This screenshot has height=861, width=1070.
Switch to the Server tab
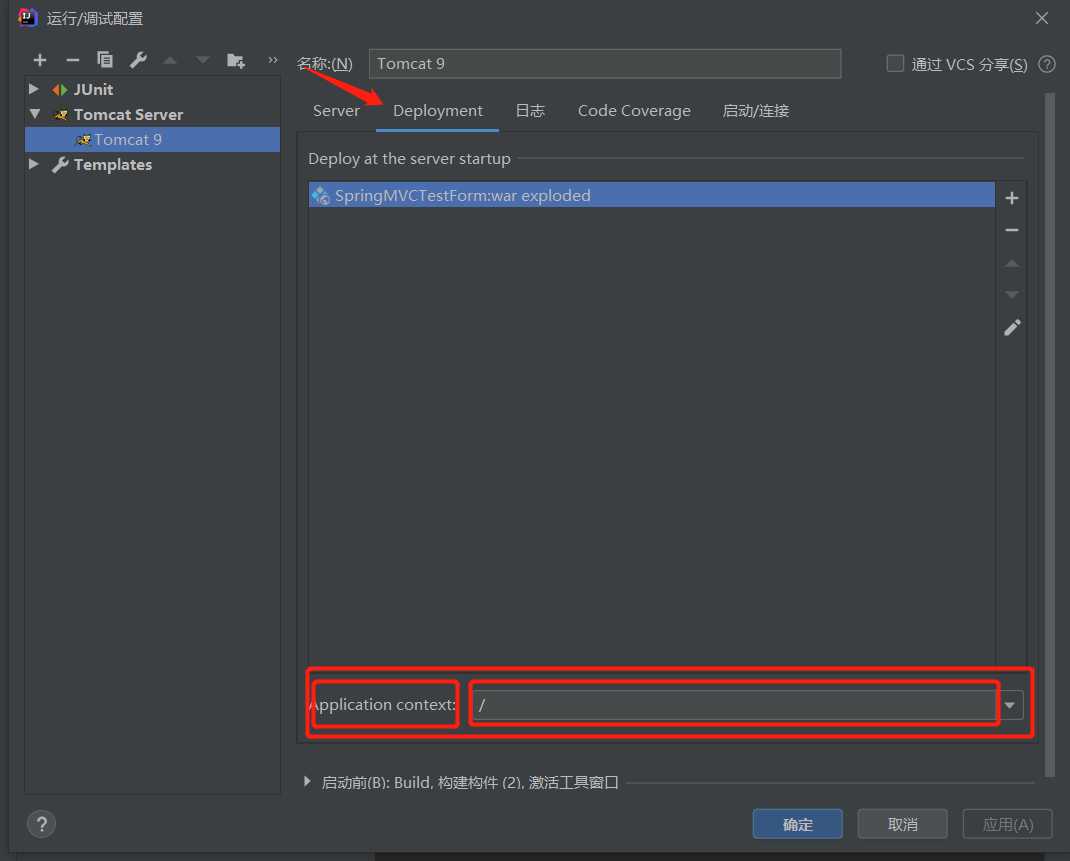pyautogui.click(x=336, y=111)
